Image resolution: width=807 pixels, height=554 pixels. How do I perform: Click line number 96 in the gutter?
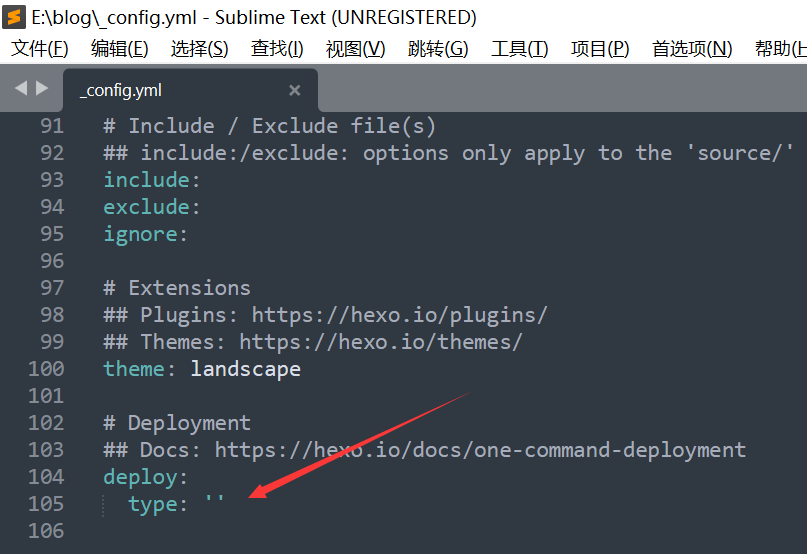pyautogui.click(x=52, y=261)
